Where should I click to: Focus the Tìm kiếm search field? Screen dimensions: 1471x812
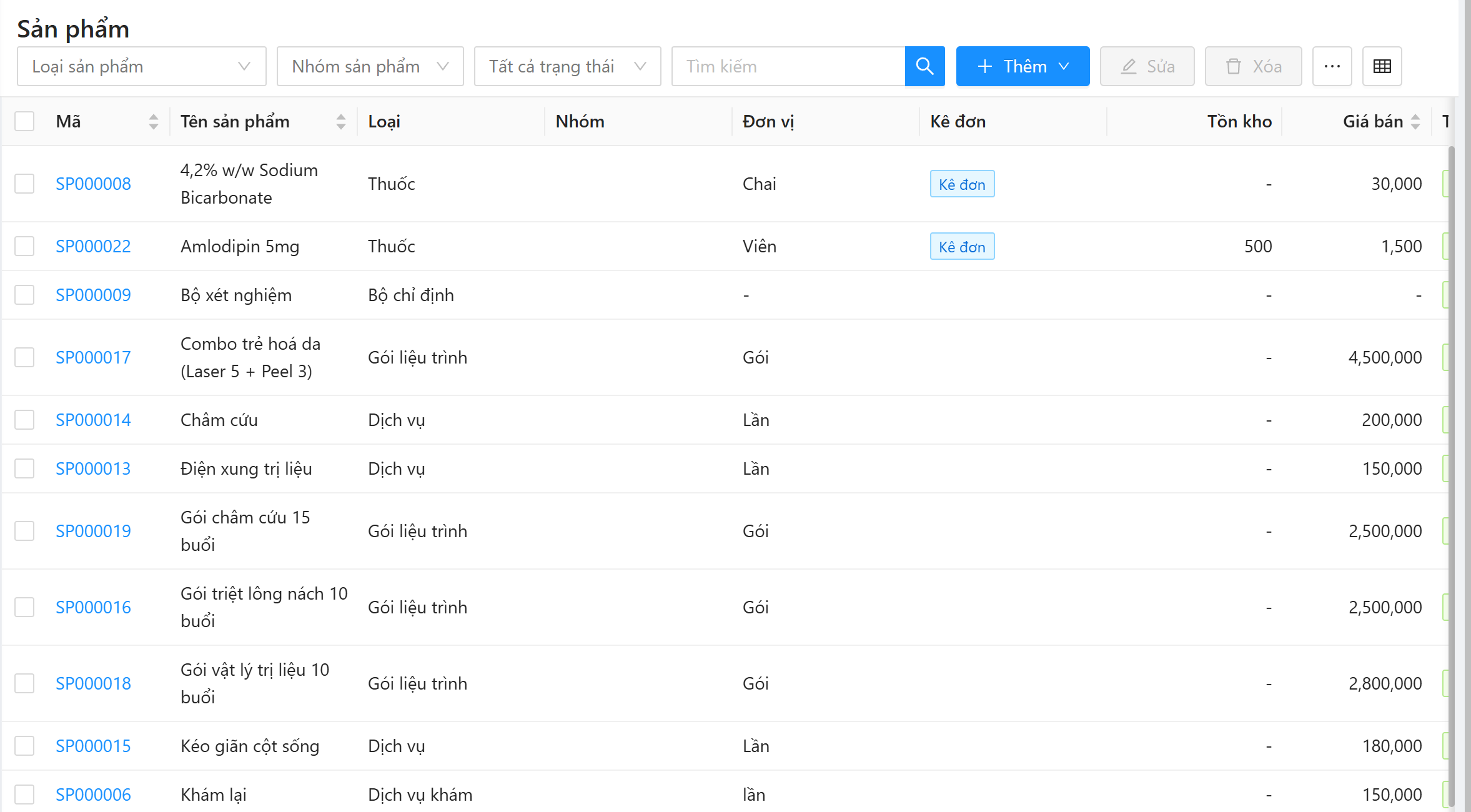(788, 66)
